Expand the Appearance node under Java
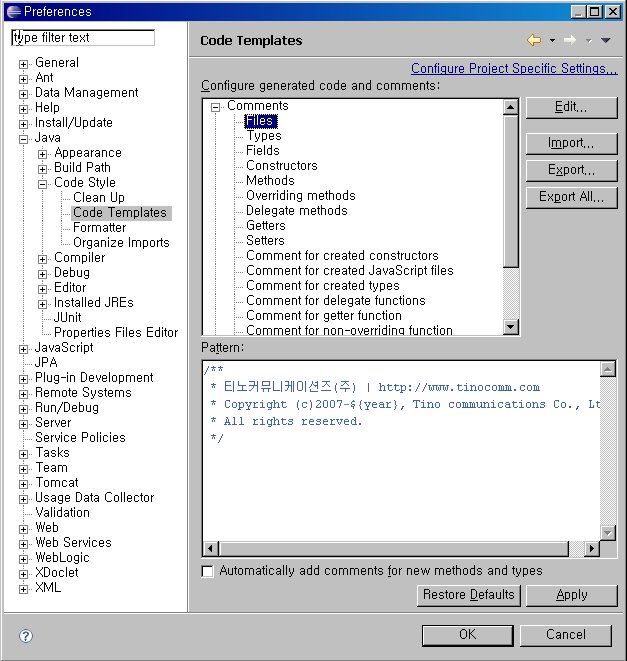The image size is (627, 661). (x=43, y=154)
